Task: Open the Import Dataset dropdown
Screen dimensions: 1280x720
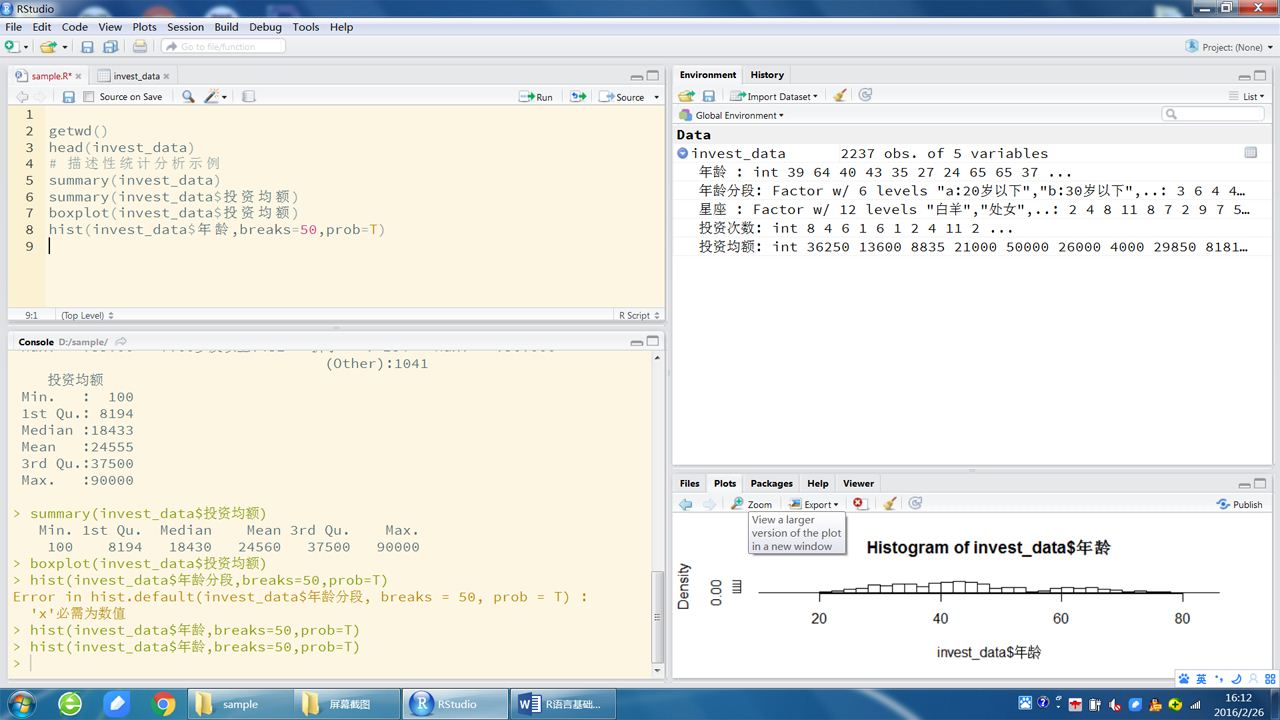Action: 774,96
